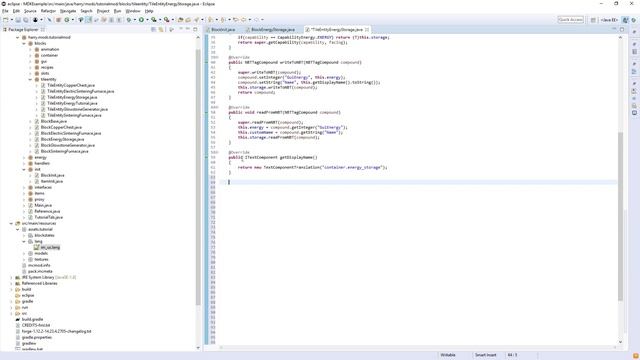This screenshot has width=640, height=360.
Task: Open the Debug button dropdown arrow
Action: coord(135,20)
